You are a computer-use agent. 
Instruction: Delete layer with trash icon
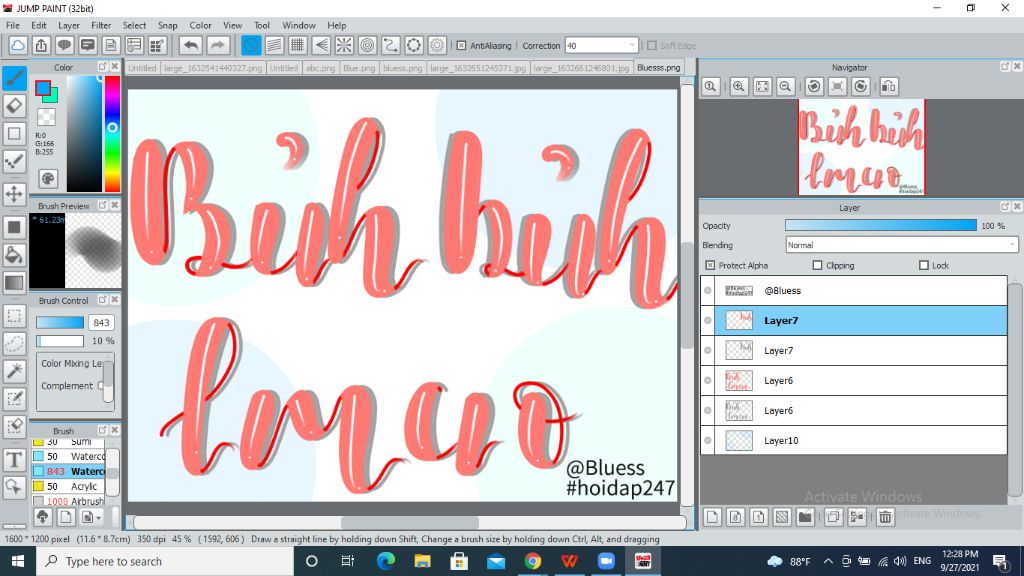tap(885, 517)
